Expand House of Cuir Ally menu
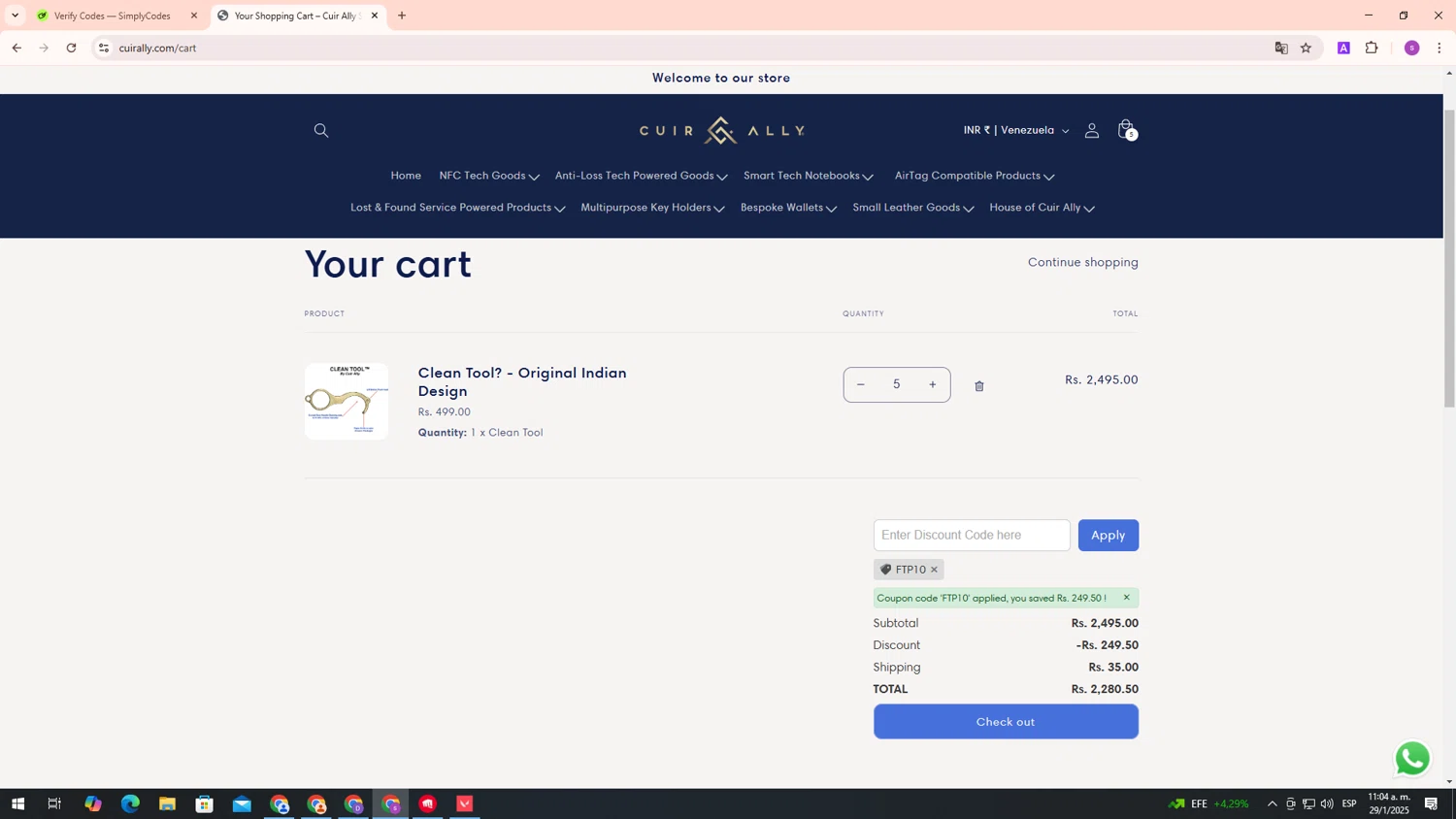 1042,208
